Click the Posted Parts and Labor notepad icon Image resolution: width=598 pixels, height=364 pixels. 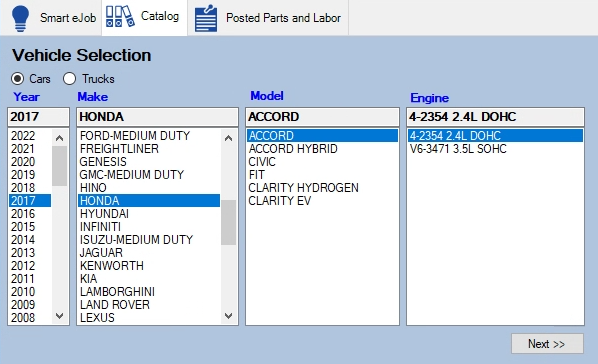click(x=206, y=18)
